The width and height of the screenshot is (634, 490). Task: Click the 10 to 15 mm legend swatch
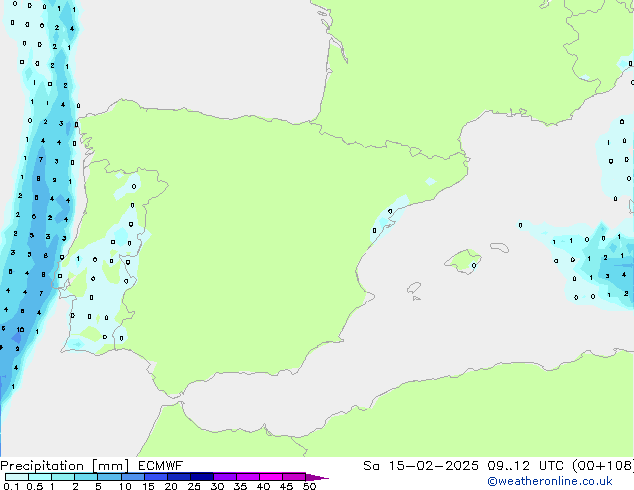coord(132,477)
